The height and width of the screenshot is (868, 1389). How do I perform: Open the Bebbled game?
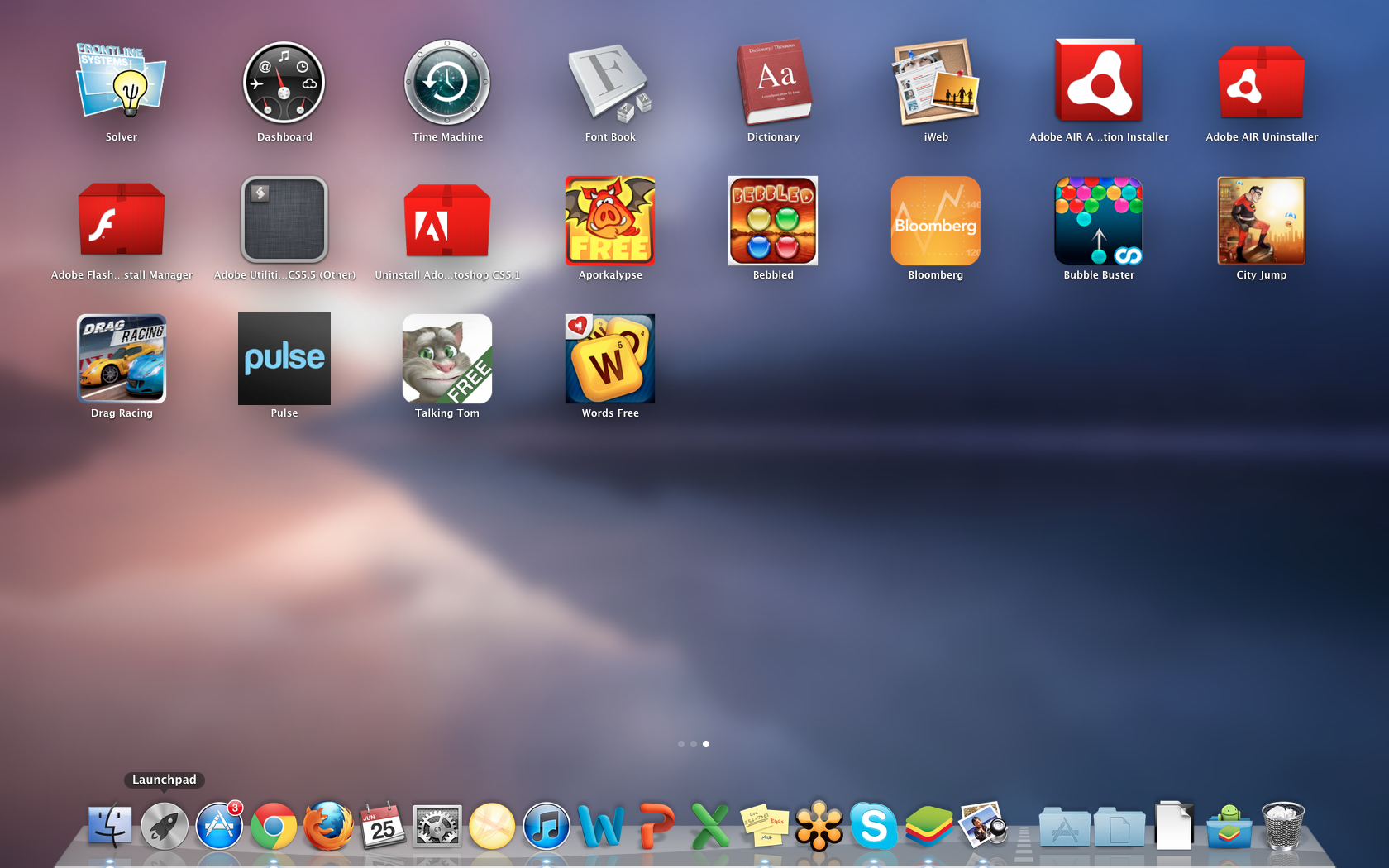(x=773, y=221)
